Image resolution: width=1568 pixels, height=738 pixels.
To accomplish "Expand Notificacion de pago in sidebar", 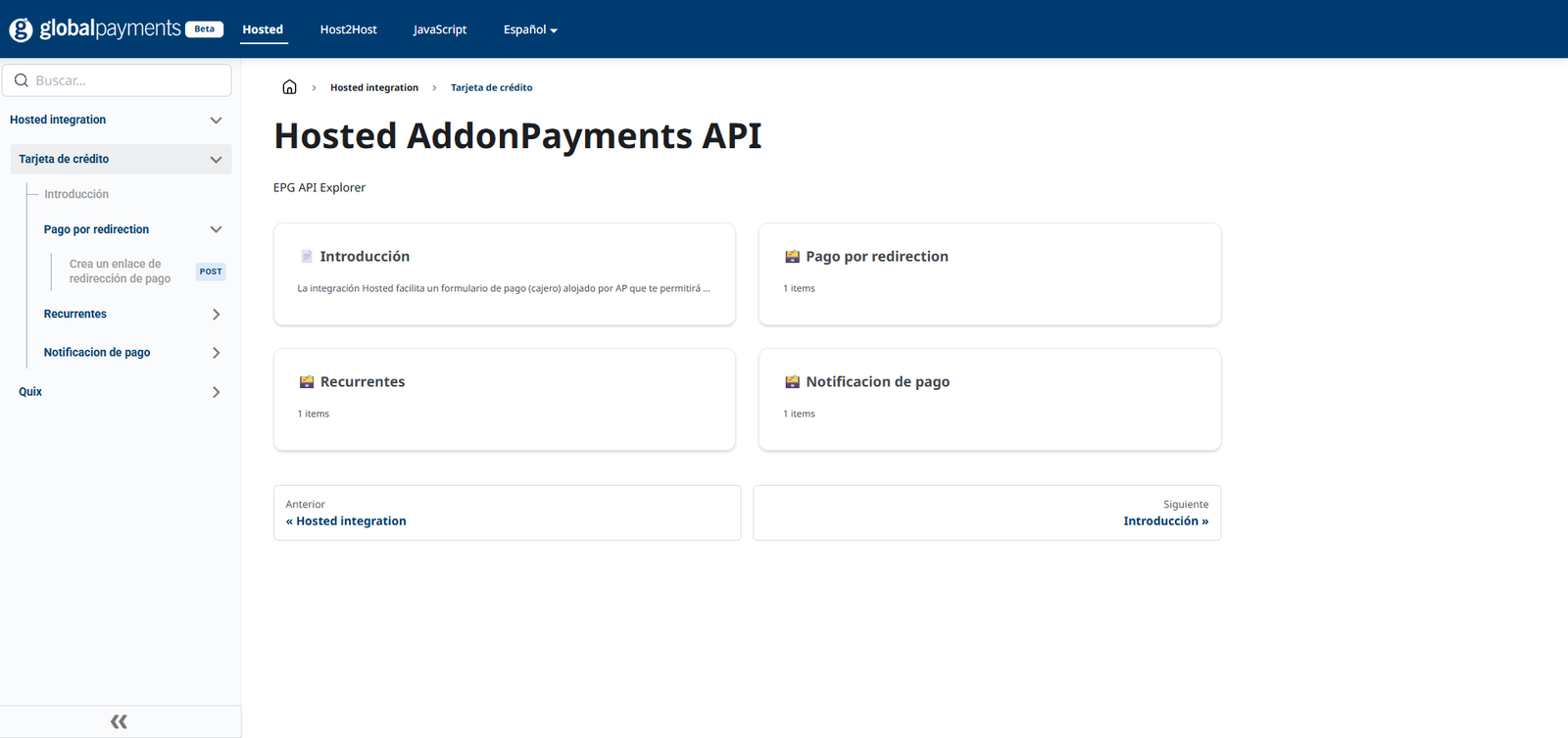I will 216,353.
